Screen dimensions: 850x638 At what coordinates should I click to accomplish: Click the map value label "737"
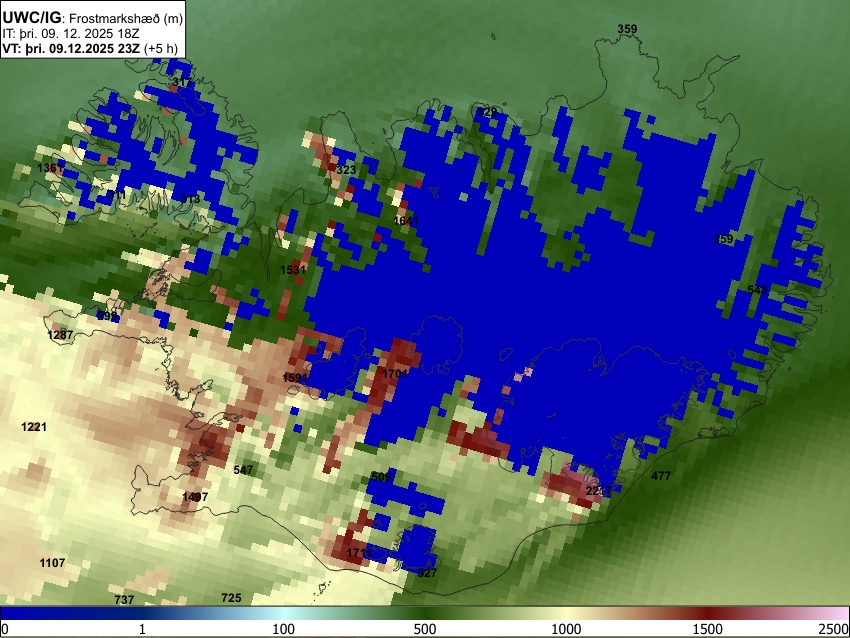[124, 600]
